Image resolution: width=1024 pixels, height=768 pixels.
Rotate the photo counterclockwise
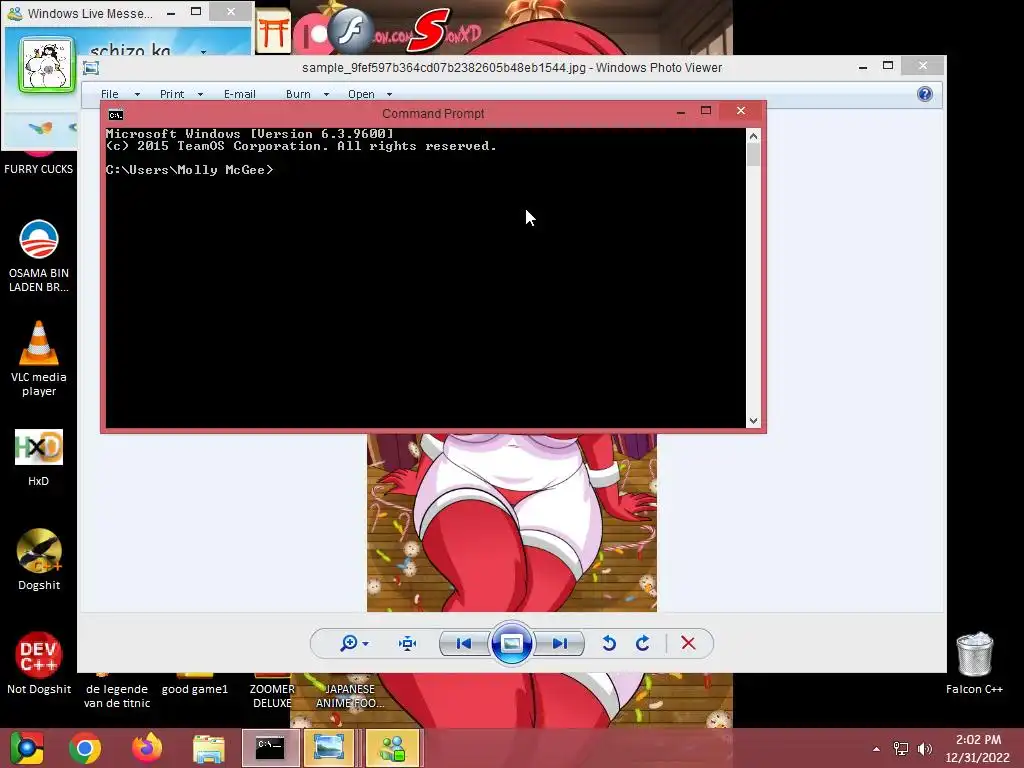609,643
